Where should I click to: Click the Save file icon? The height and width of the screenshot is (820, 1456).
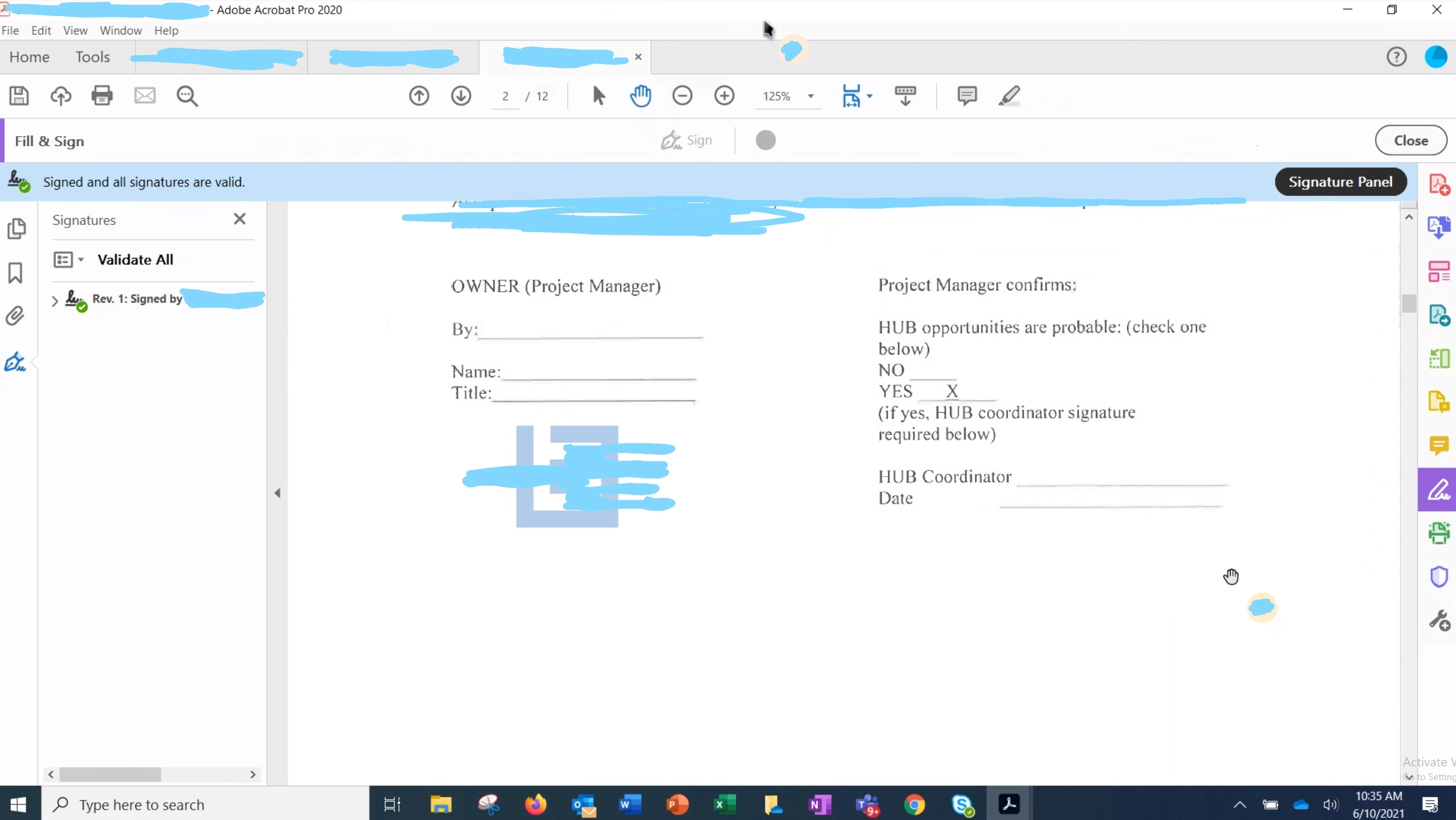coord(19,96)
